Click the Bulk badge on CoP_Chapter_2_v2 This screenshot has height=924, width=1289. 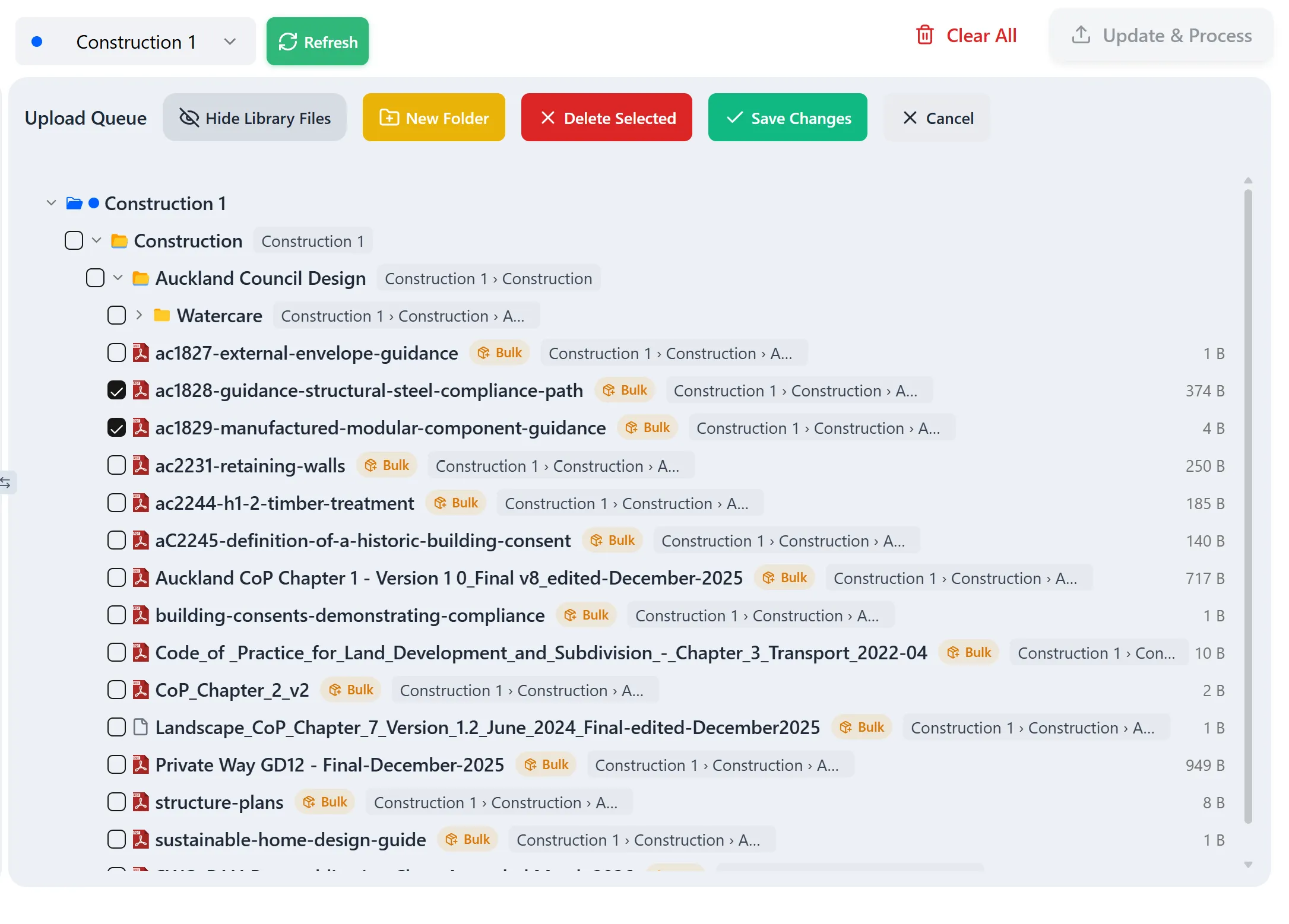click(351, 690)
